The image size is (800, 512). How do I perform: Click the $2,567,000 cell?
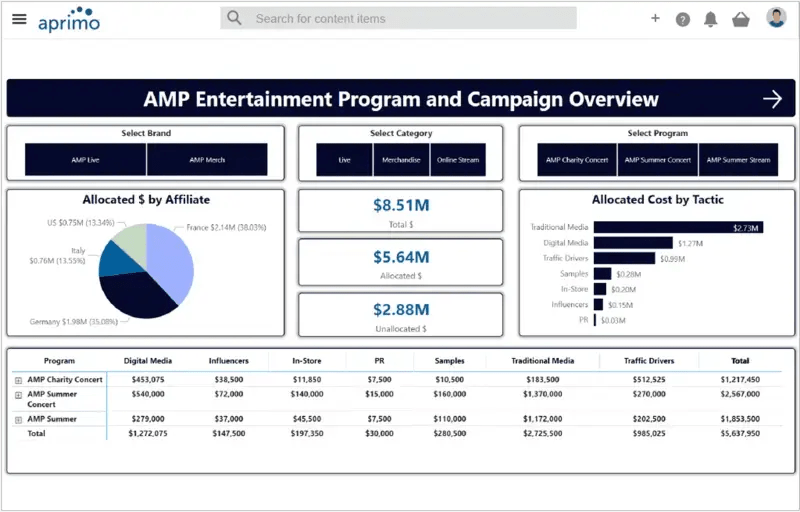[x=740, y=394]
